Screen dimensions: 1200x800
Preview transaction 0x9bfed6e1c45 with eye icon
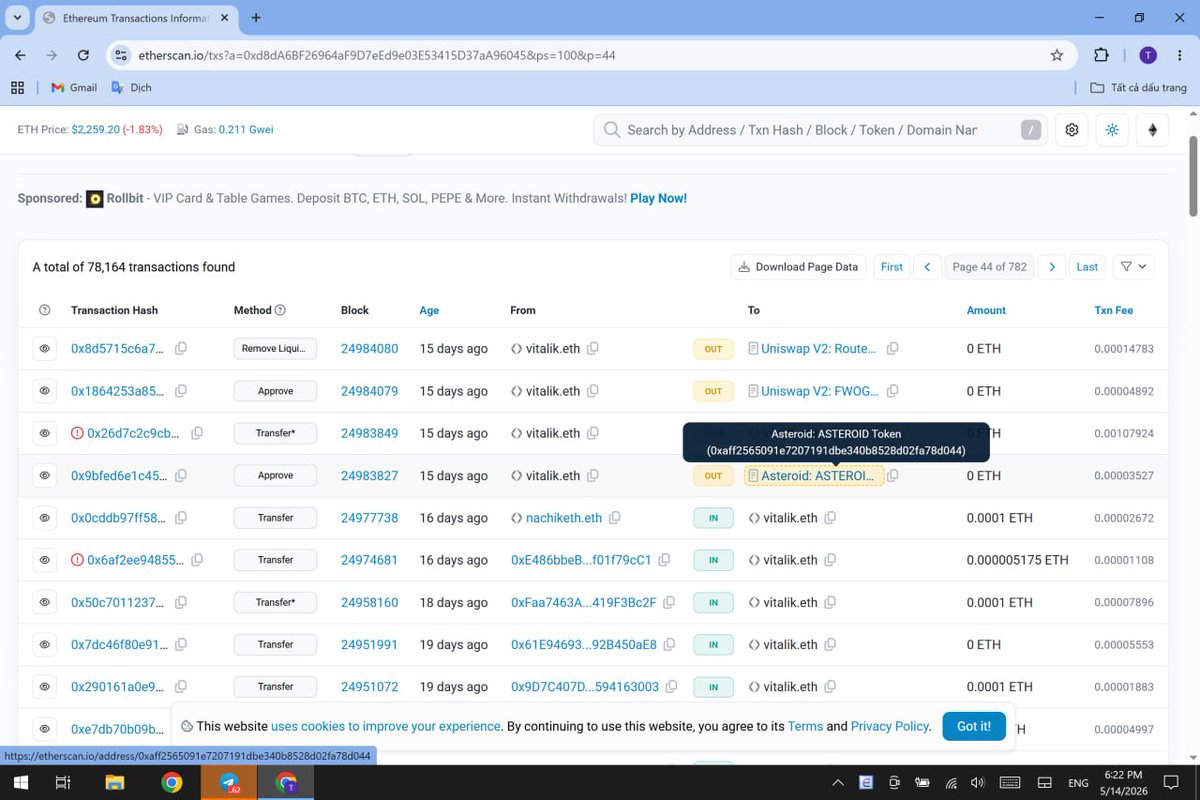point(45,476)
